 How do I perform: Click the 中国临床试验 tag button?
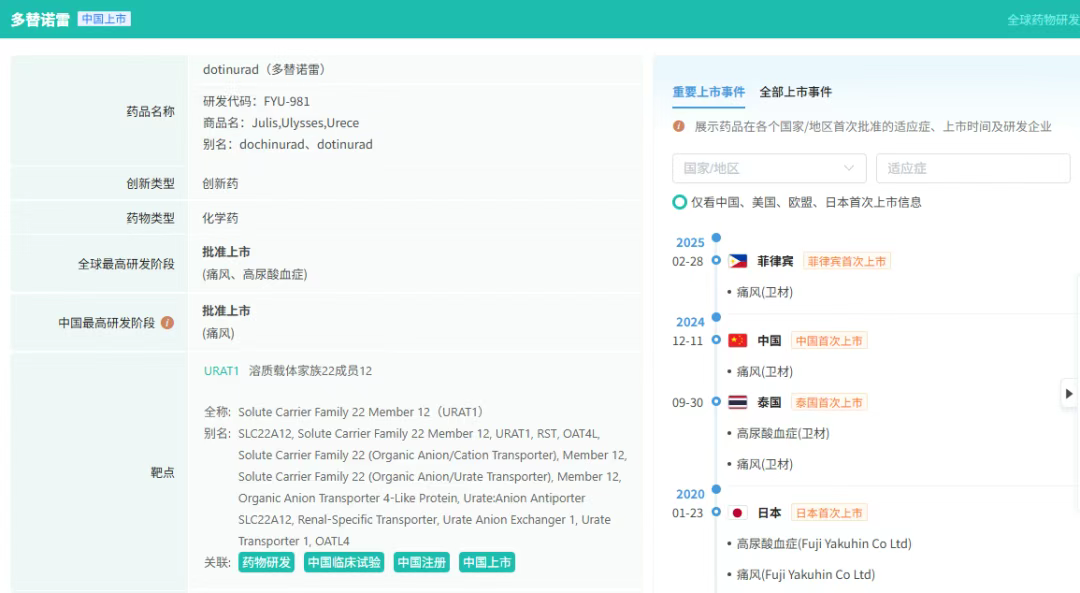(344, 563)
